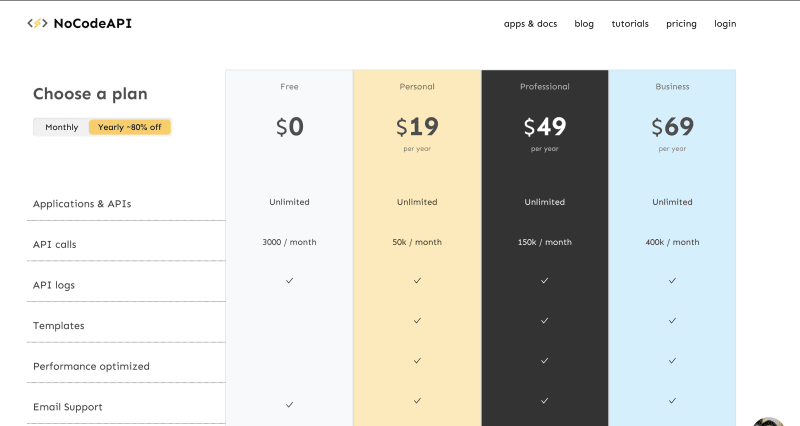800x426 pixels.
Task: Click Email Support checkmark in Free column
Action: [289, 405]
